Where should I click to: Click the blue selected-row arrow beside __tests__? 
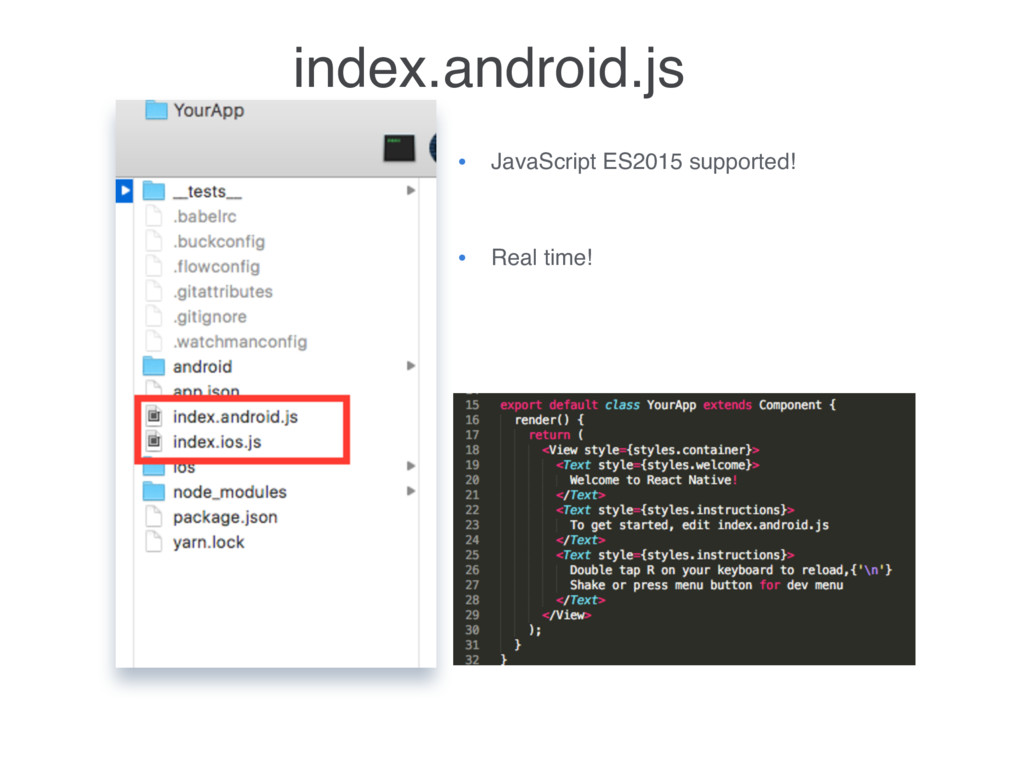[125, 191]
